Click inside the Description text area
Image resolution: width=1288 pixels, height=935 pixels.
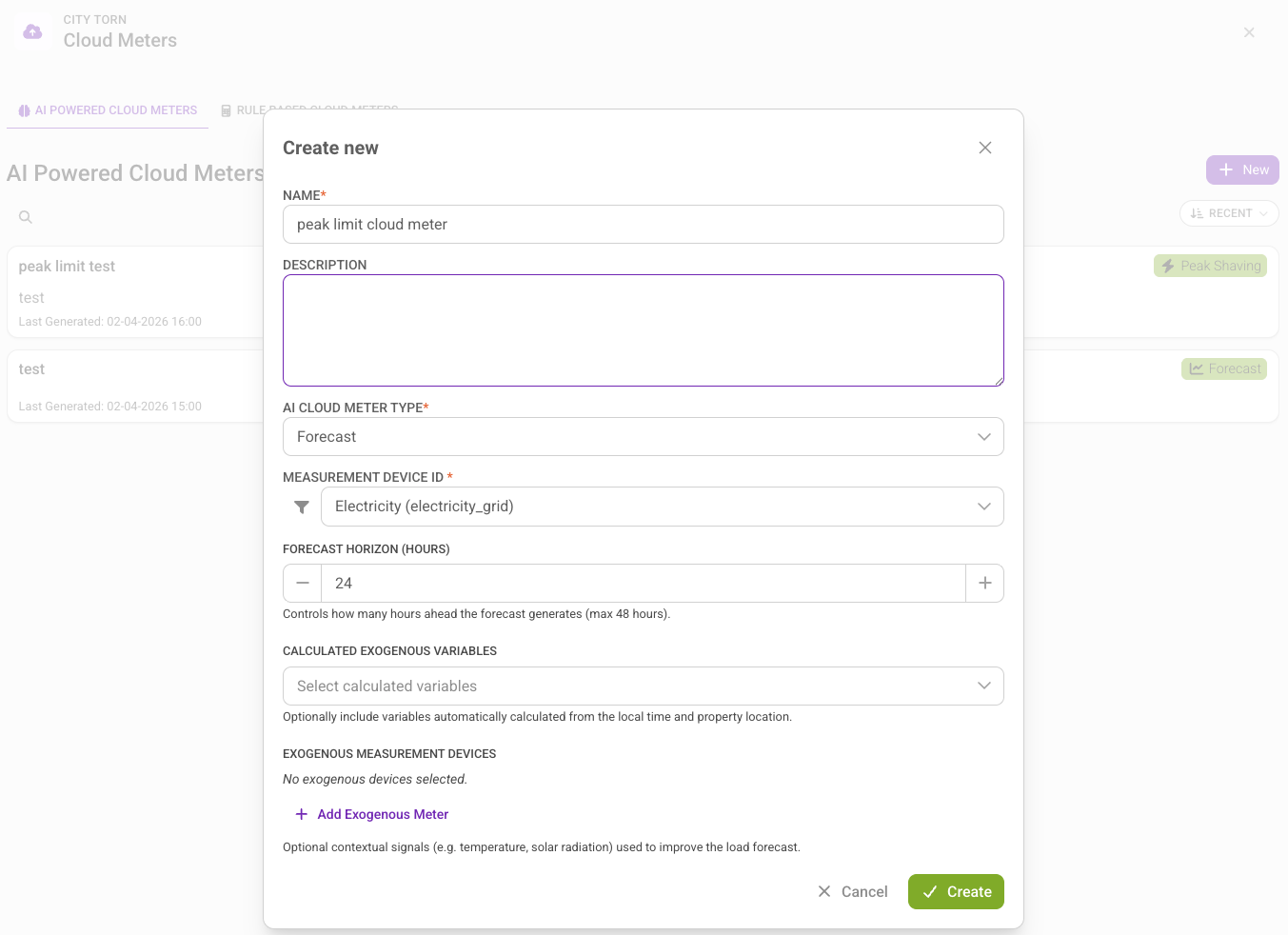[x=643, y=328]
